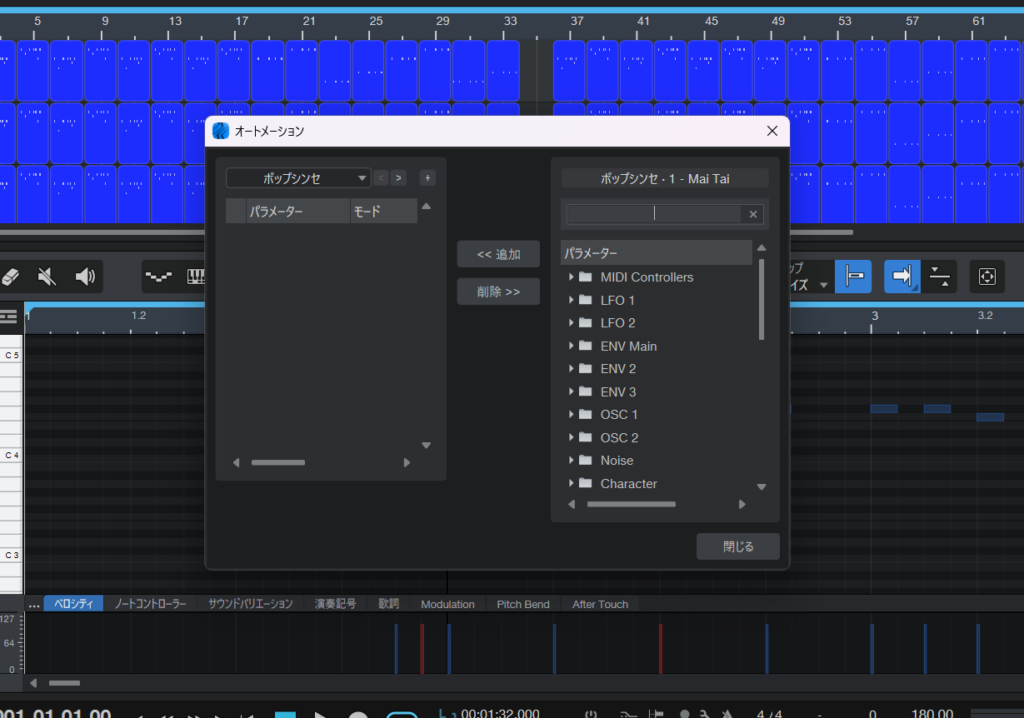Clear the parameter search field

[x=753, y=214]
